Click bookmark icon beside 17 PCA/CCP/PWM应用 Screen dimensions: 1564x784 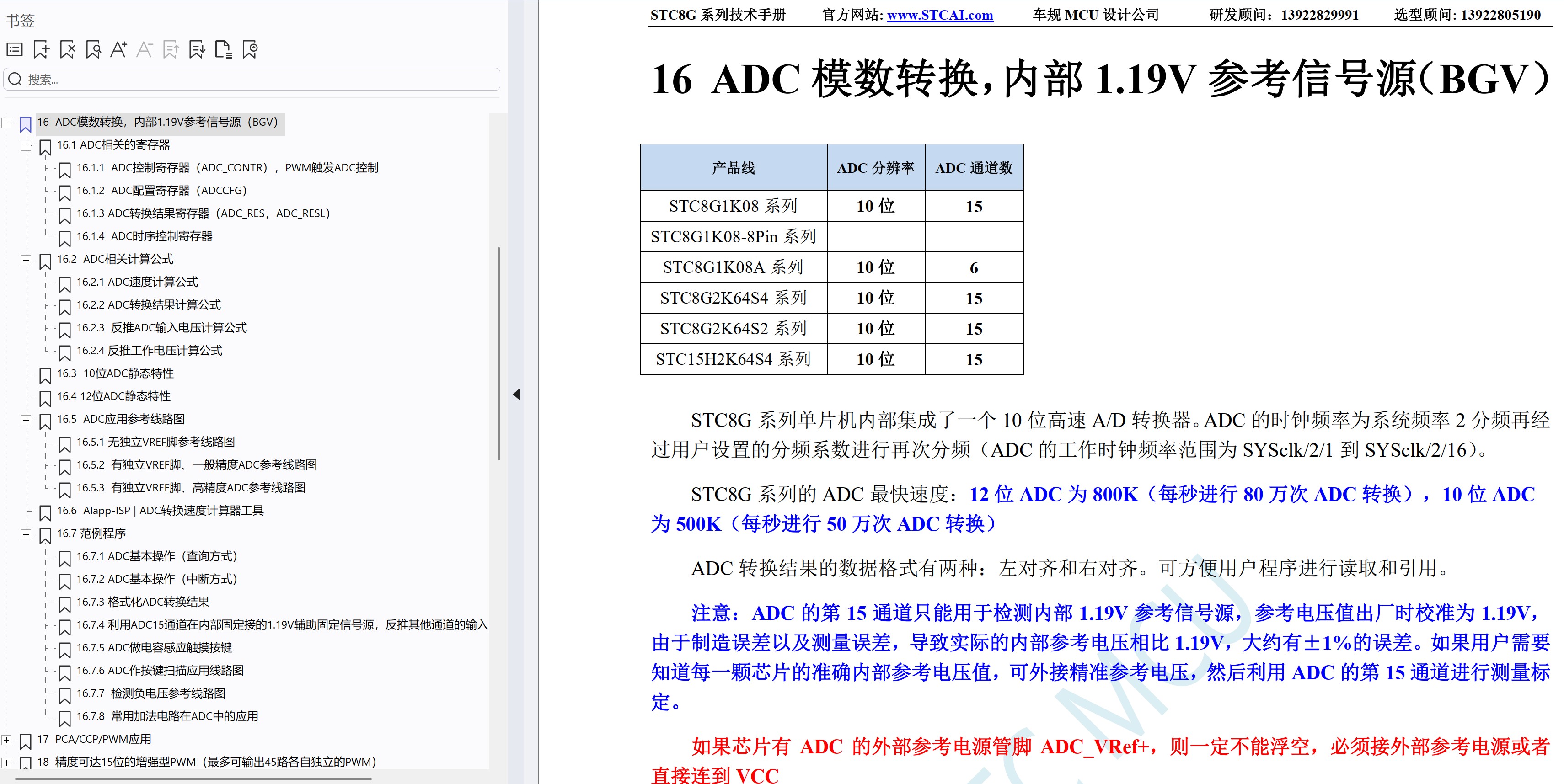click(26, 741)
